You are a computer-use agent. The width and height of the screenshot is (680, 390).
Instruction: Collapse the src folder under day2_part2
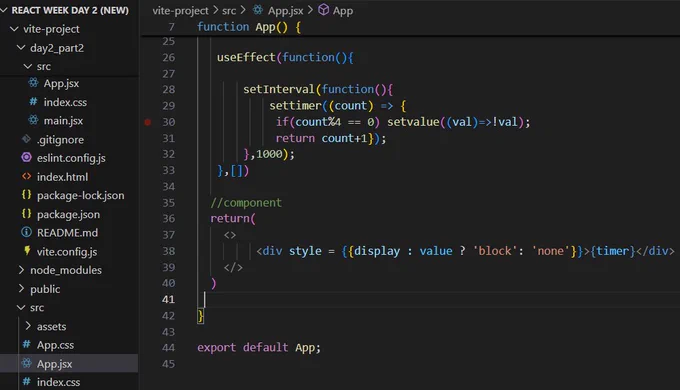[28, 66]
